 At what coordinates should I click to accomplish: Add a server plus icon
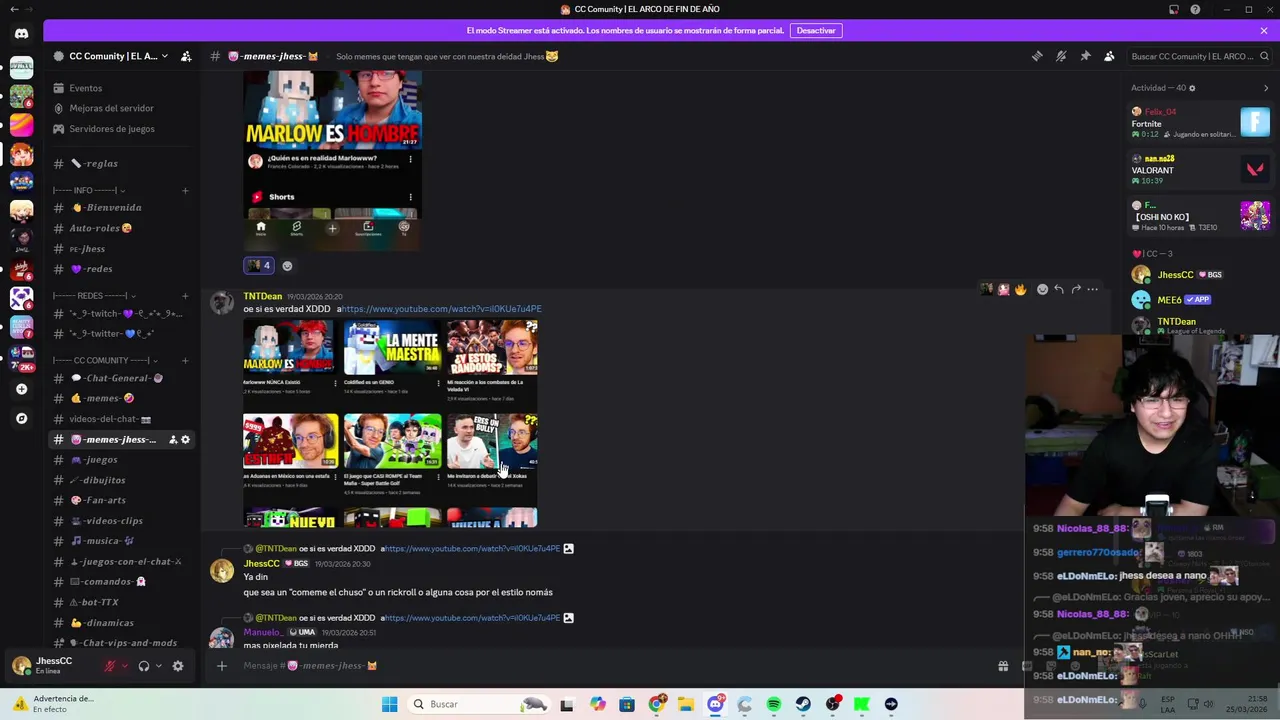click(x=21, y=389)
